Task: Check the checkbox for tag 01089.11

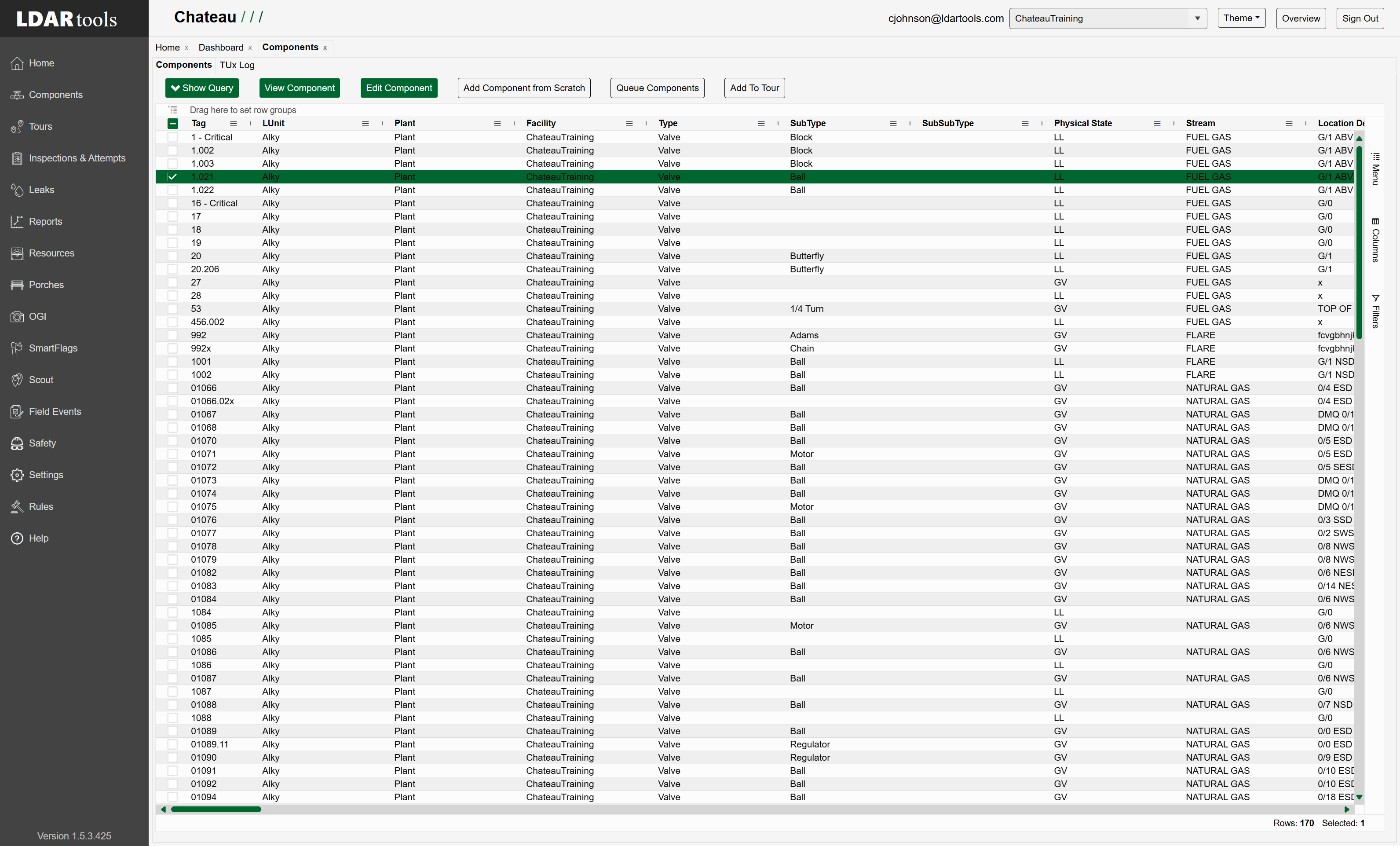Action: coord(173,744)
